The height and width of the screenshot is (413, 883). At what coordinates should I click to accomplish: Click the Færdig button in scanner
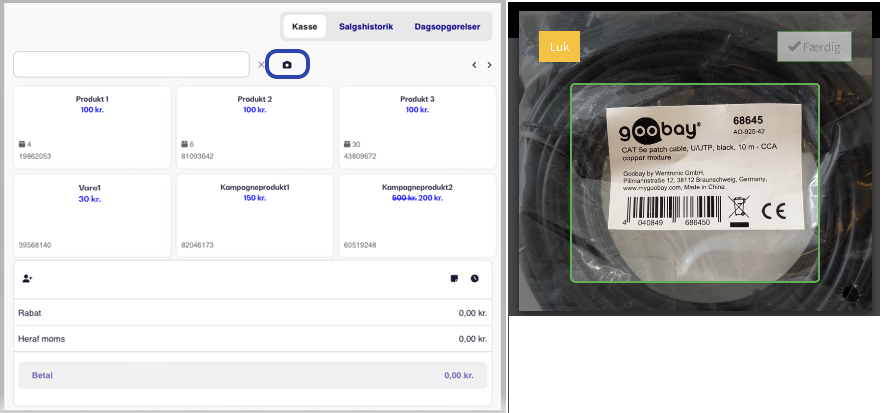pos(814,47)
